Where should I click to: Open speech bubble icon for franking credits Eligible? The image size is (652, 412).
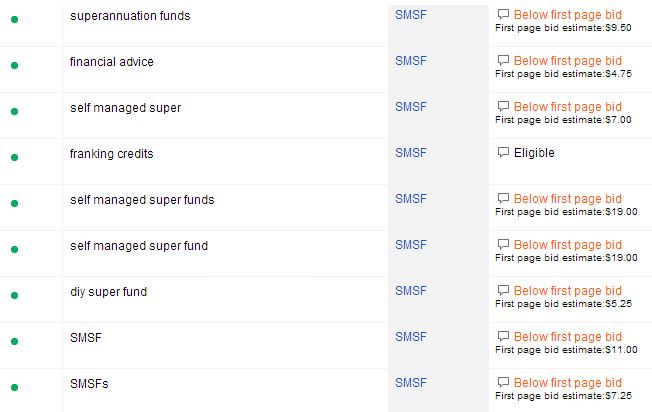coord(503,153)
